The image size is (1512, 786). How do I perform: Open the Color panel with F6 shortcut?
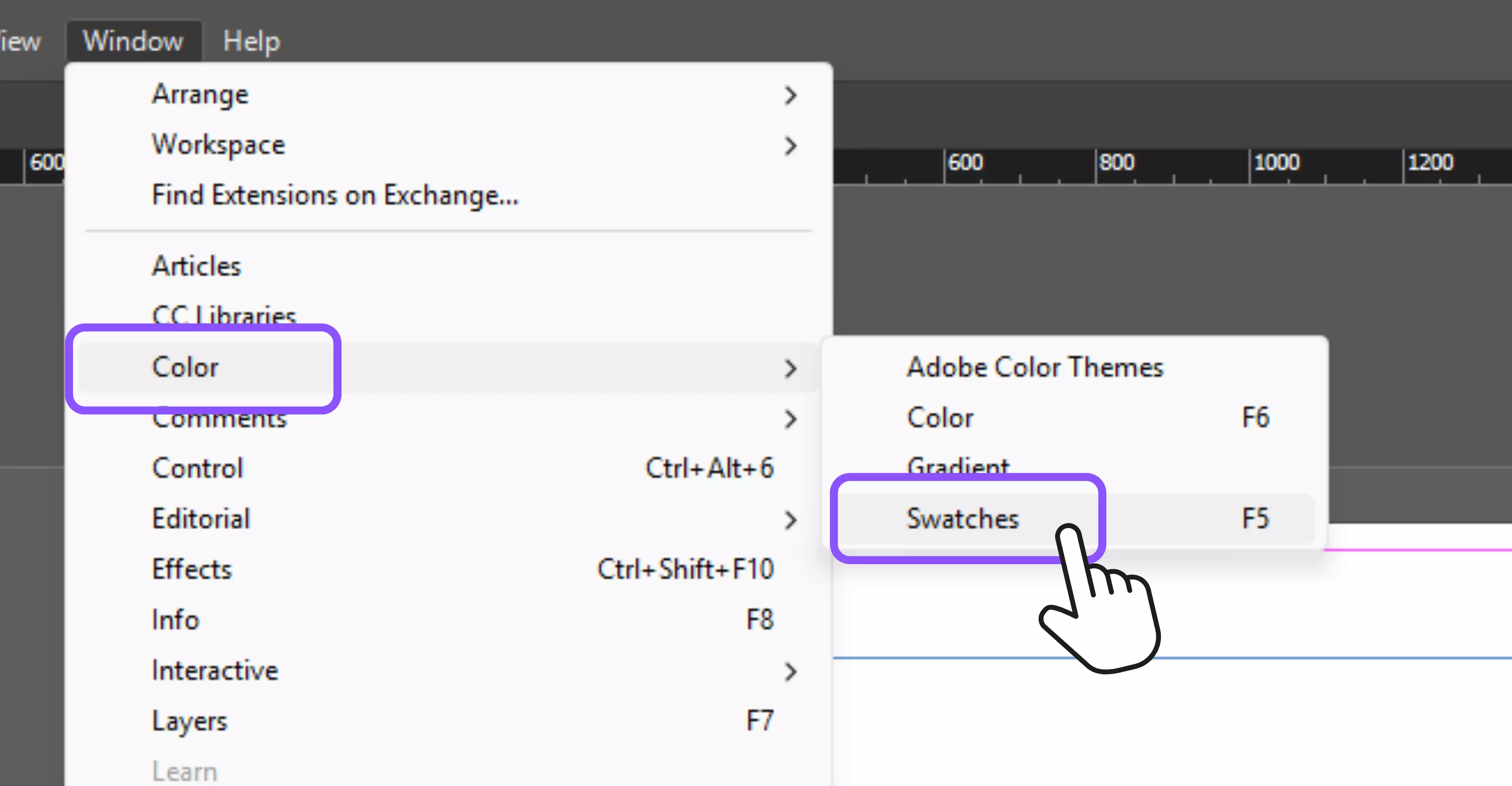[940, 418]
